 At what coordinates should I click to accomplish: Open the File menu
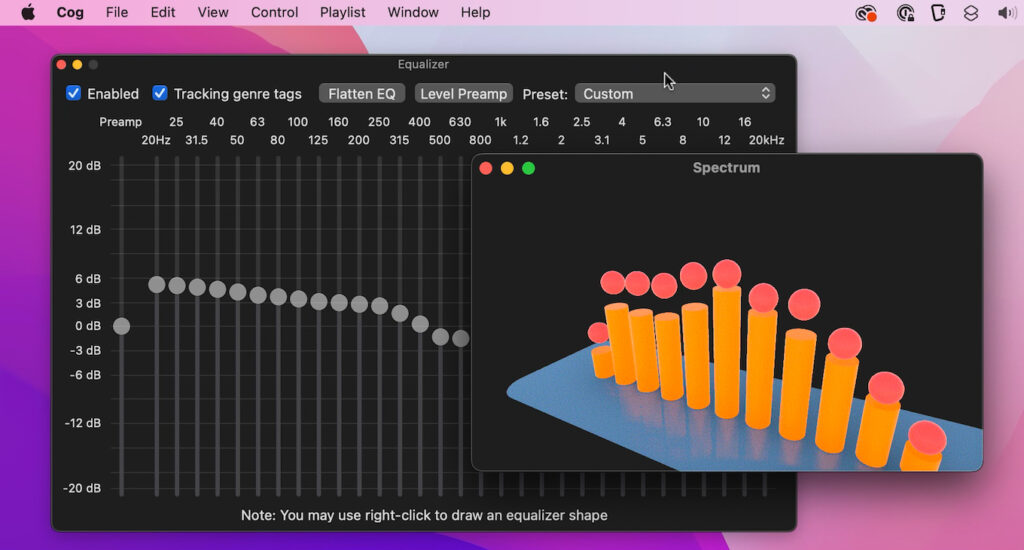click(x=117, y=12)
